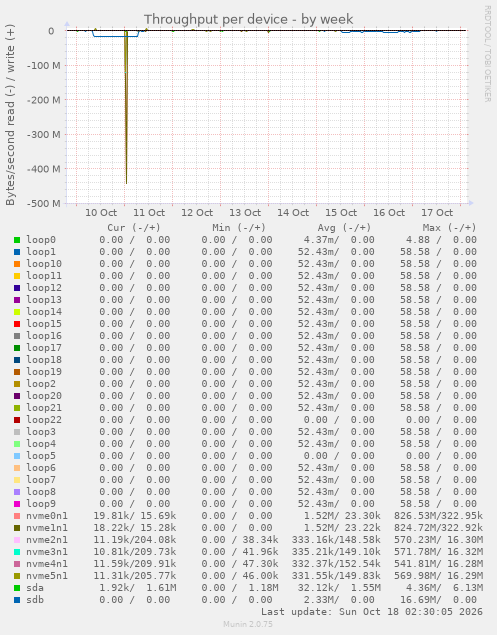
Task: Click the 'Last update: Sun Oct 18 02:30:05 2026' text
Action: (372, 612)
